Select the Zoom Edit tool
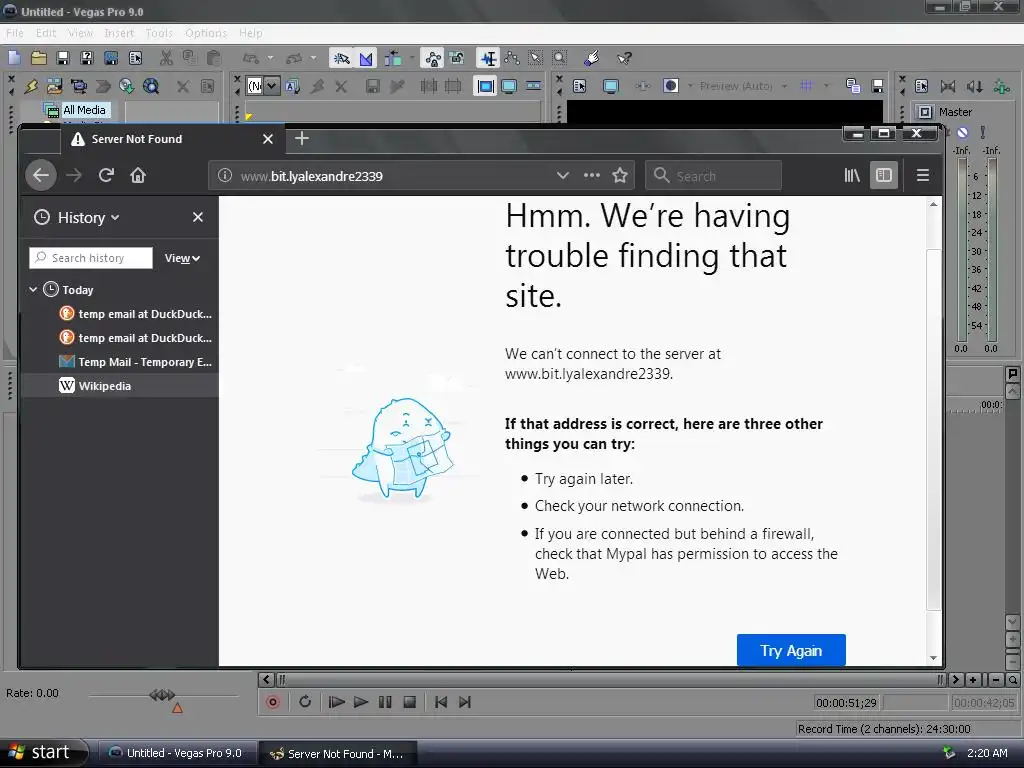This screenshot has width=1024, height=768. click(560, 59)
